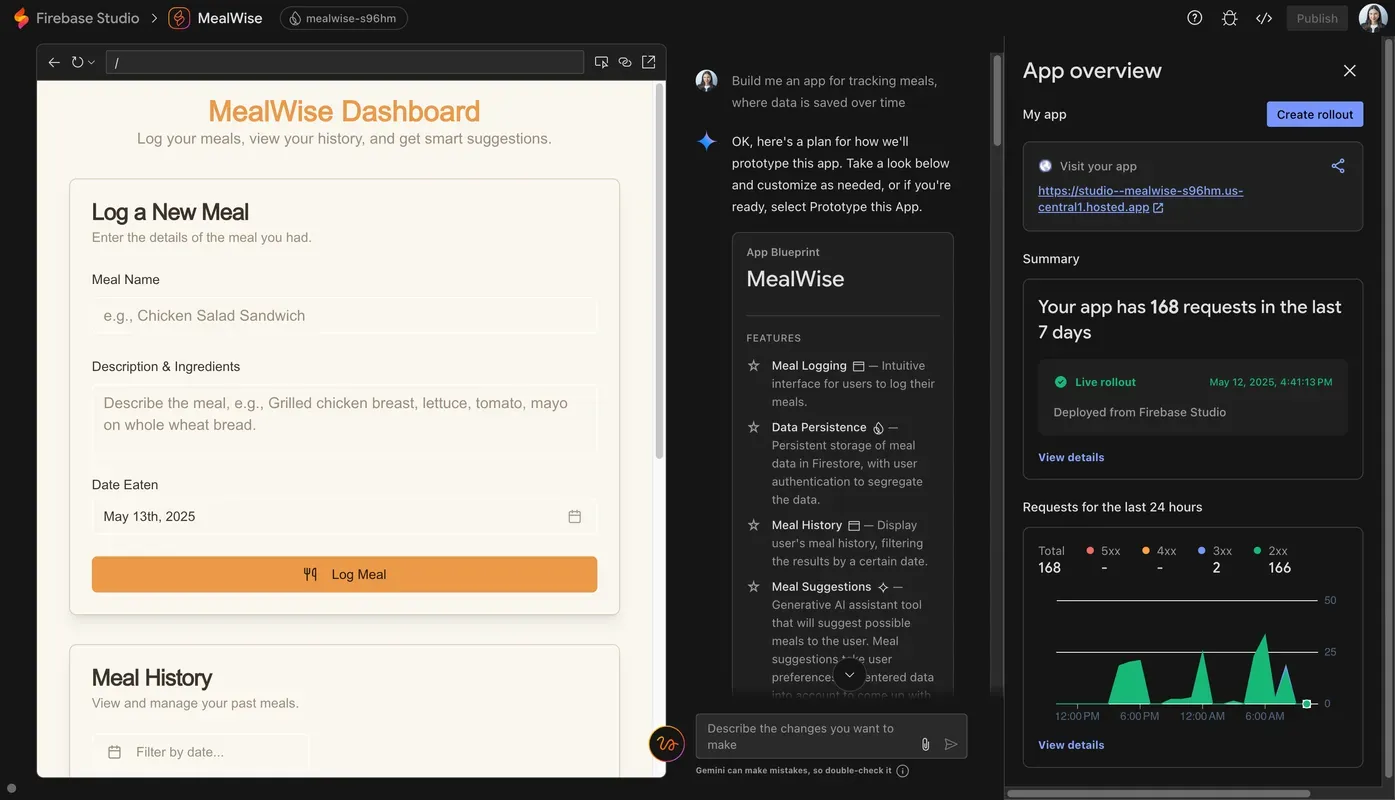Click the Log Meal button
Viewport: 1395px width, 800px height.
[344, 574]
